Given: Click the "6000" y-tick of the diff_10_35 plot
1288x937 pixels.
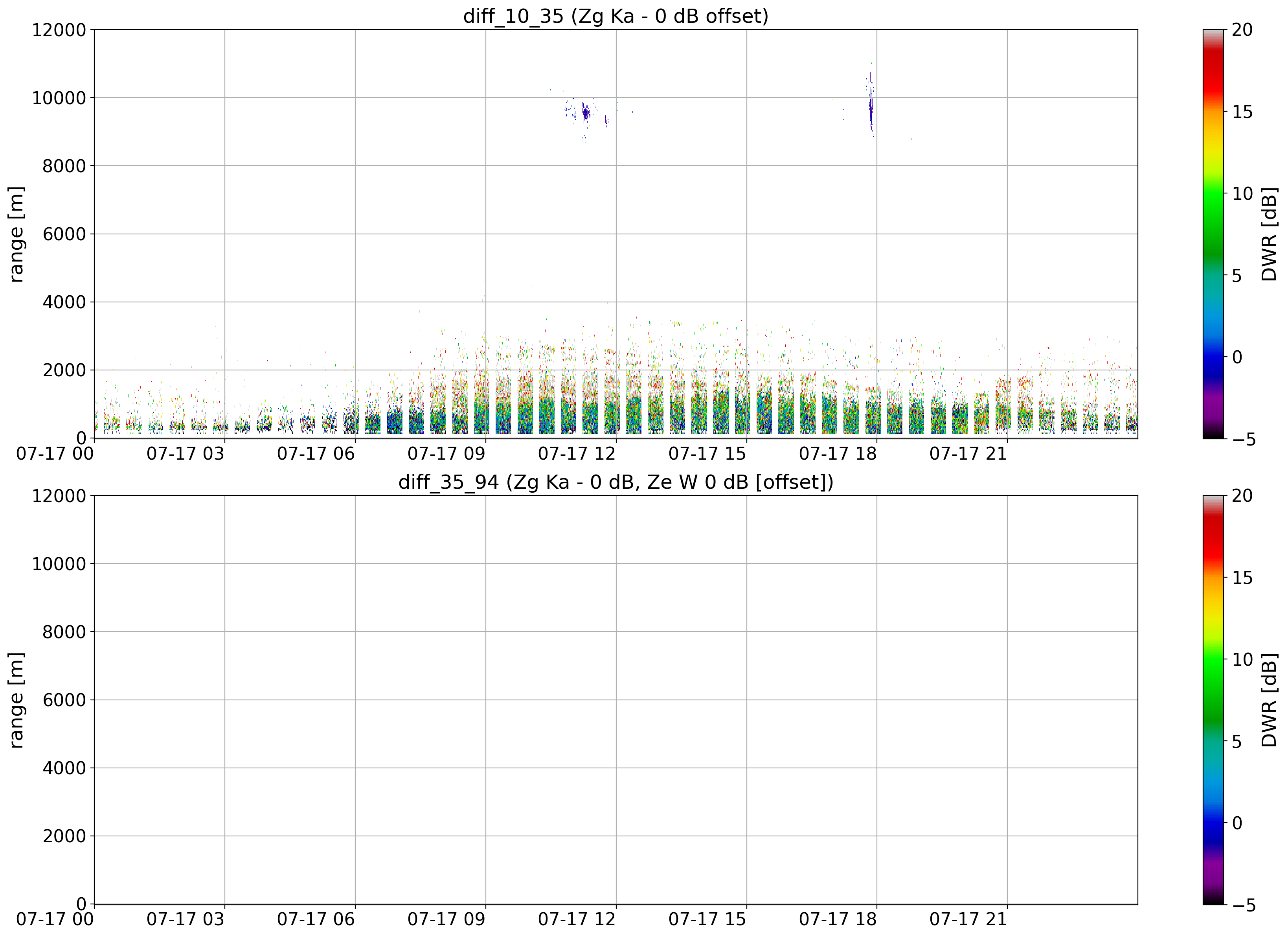Looking at the screenshot, I should point(64,234).
